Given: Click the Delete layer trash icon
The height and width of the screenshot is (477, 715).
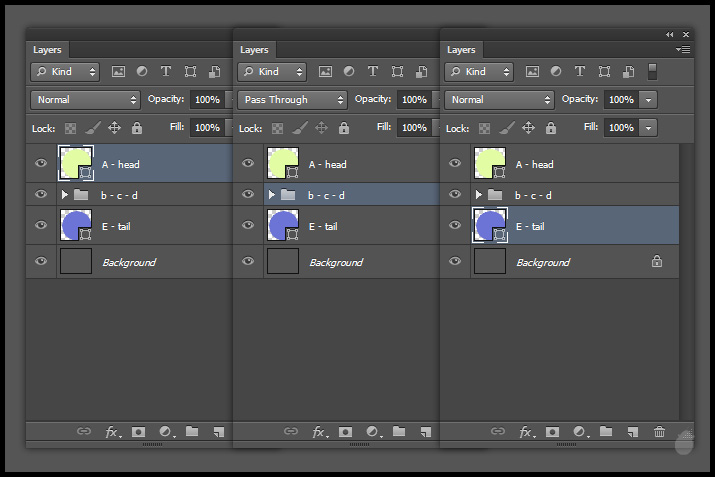Looking at the screenshot, I should click(x=659, y=432).
